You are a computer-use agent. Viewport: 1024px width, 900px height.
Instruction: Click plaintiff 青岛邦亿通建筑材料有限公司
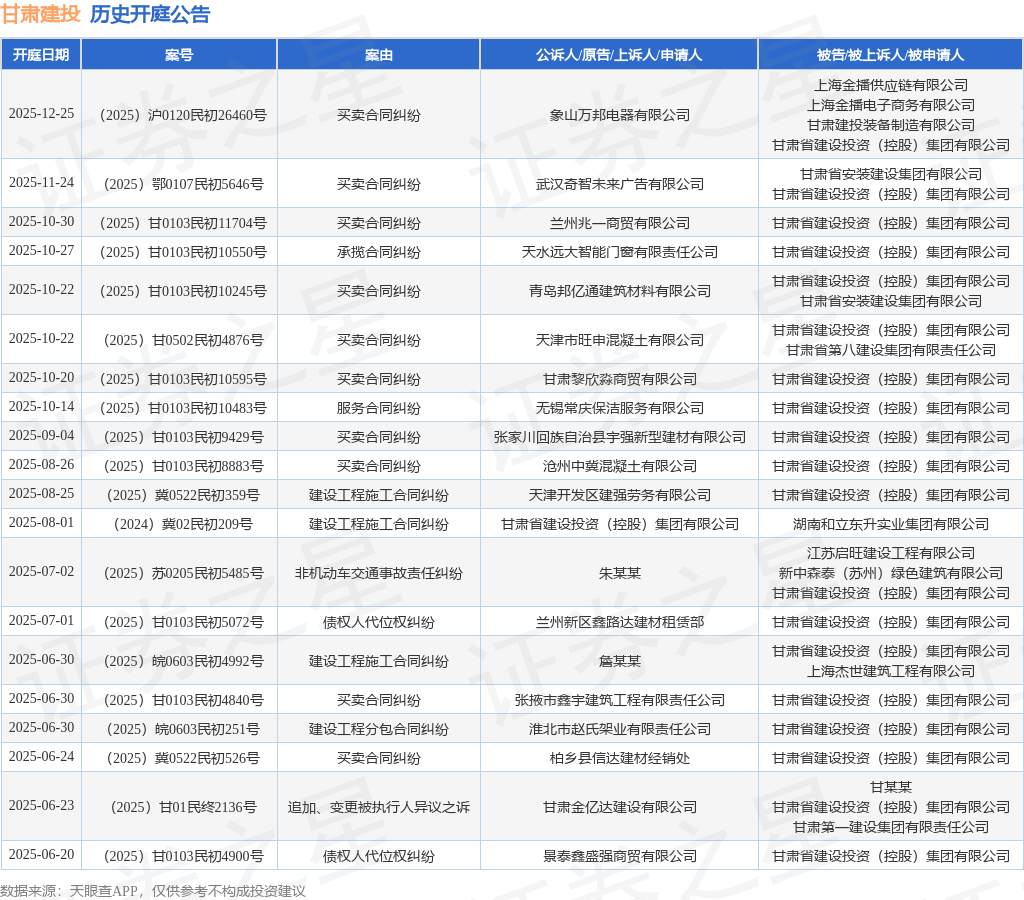tap(620, 291)
